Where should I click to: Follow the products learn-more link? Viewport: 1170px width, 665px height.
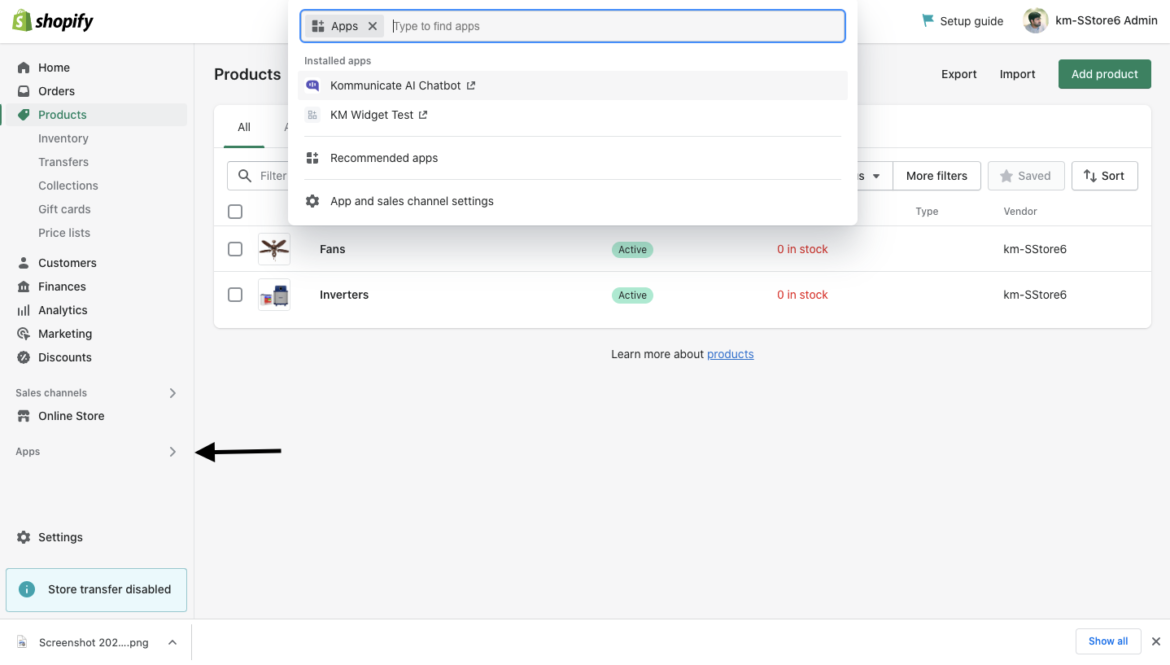pos(730,354)
